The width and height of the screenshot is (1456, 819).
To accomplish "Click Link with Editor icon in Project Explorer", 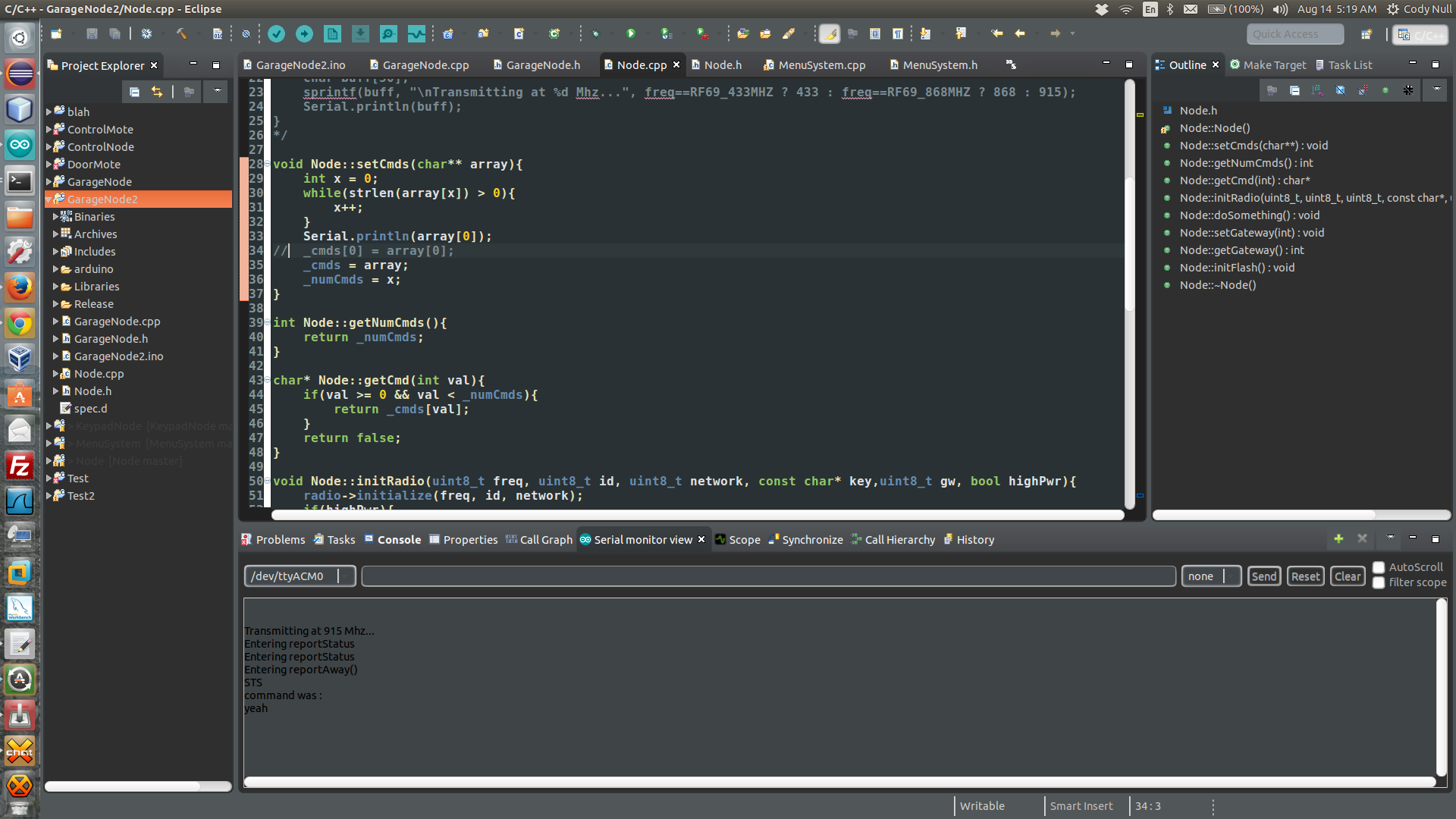I will click(x=157, y=92).
